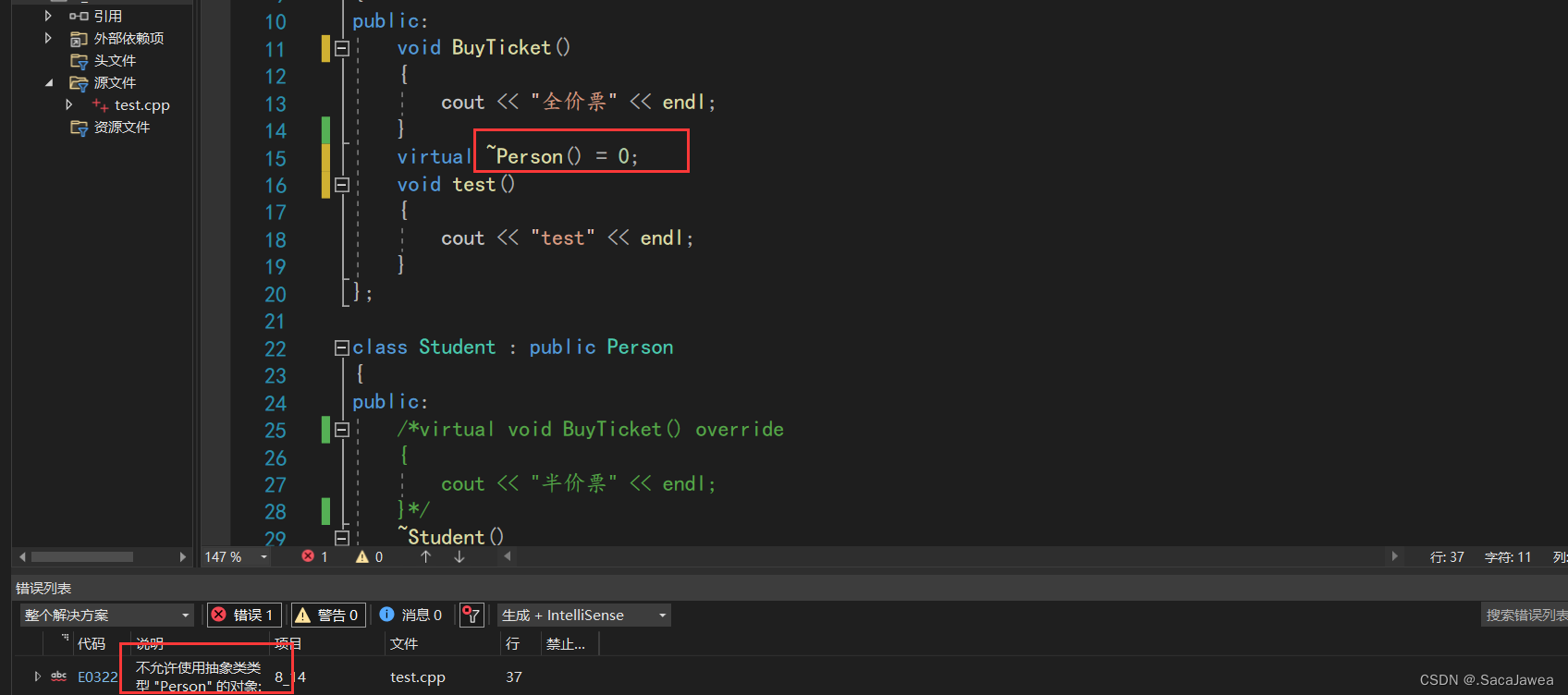Sort by the 说明 column header
This screenshot has height=695, width=1568.
pos(150,643)
